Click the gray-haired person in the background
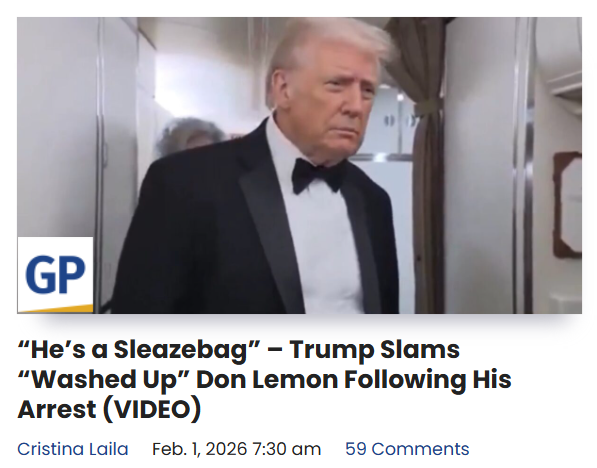Screen dimensions: 597x468 pyautogui.click(x=187, y=136)
